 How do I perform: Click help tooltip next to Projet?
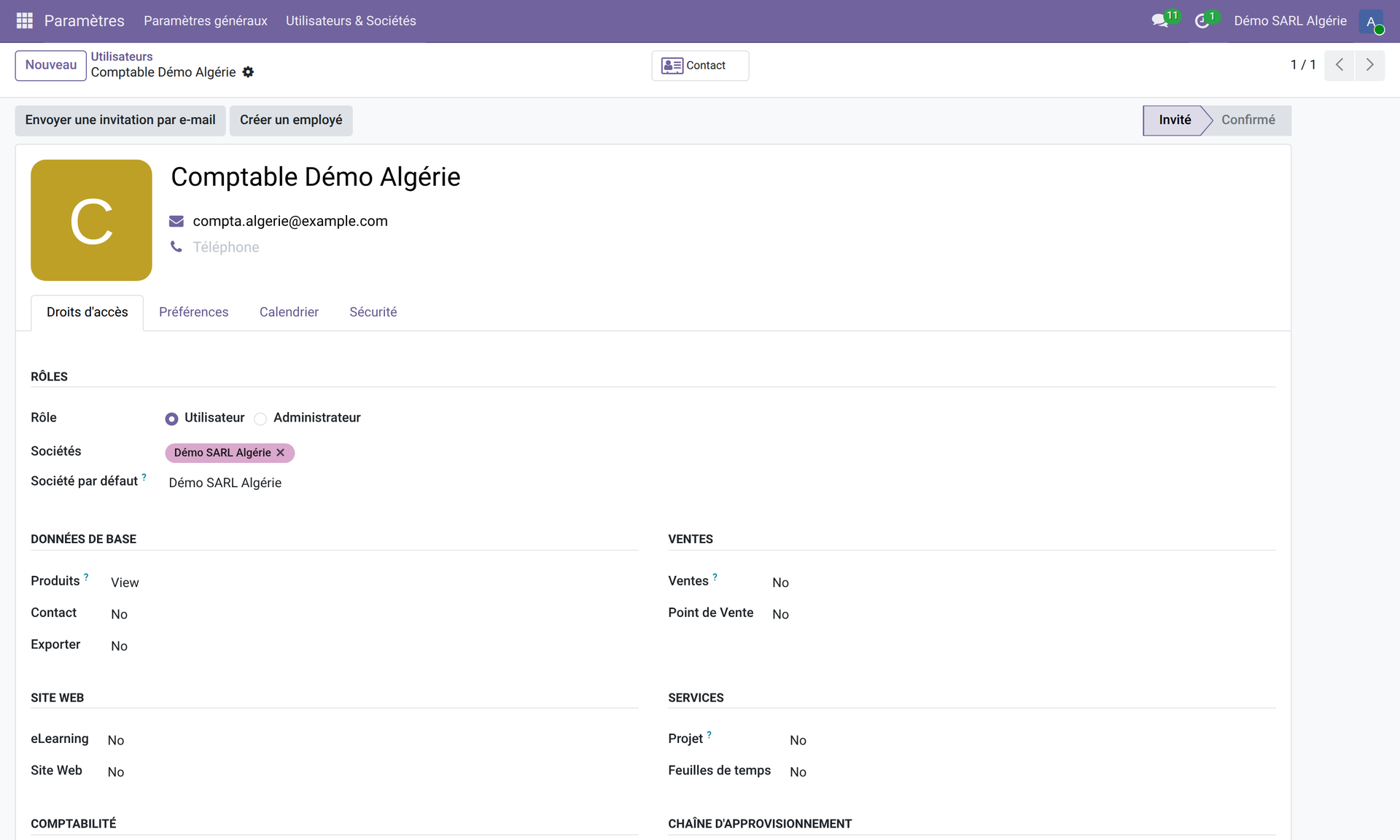coord(709,735)
